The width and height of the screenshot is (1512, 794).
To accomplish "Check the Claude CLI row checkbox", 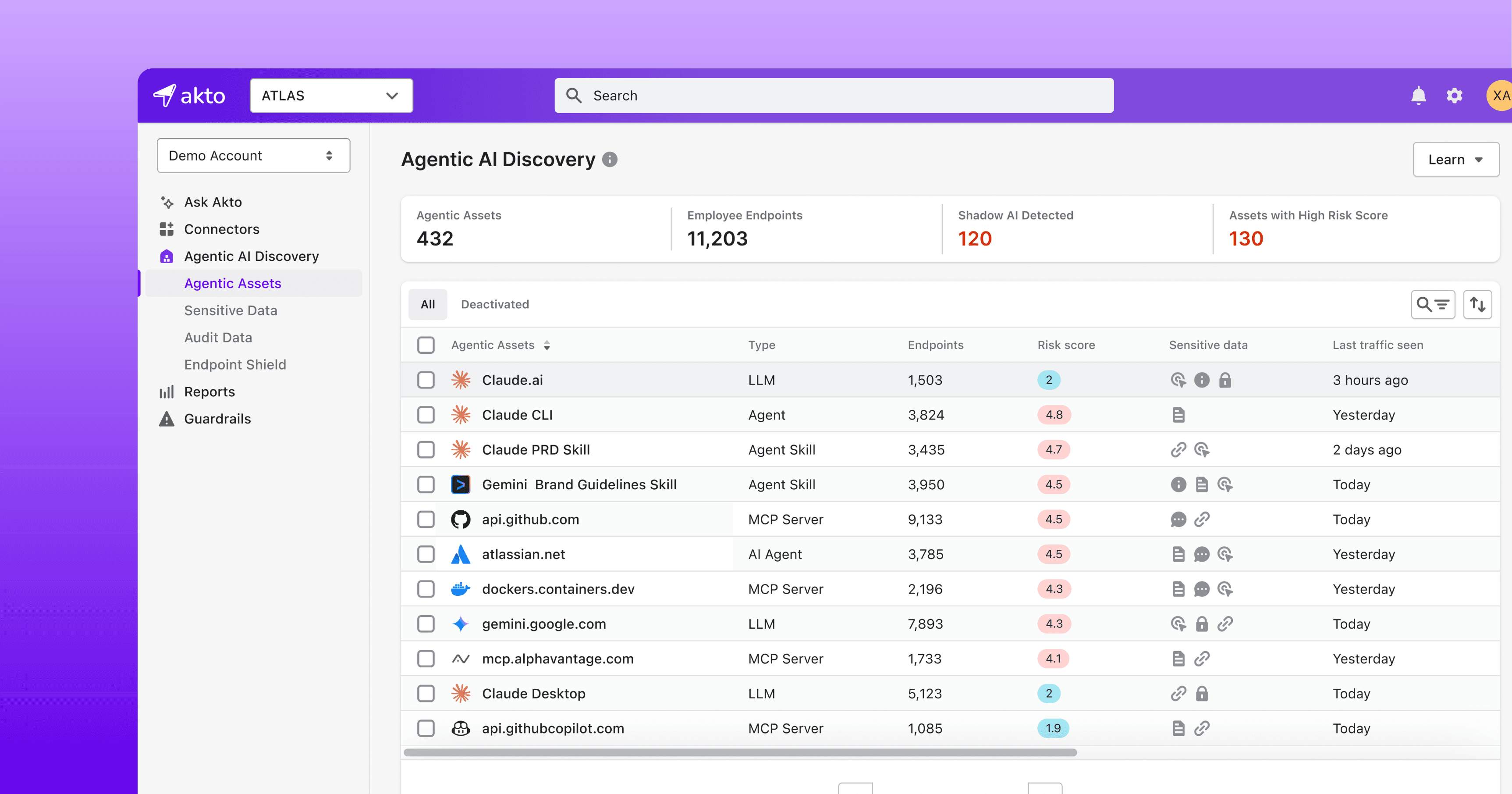I will pos(426,415).
